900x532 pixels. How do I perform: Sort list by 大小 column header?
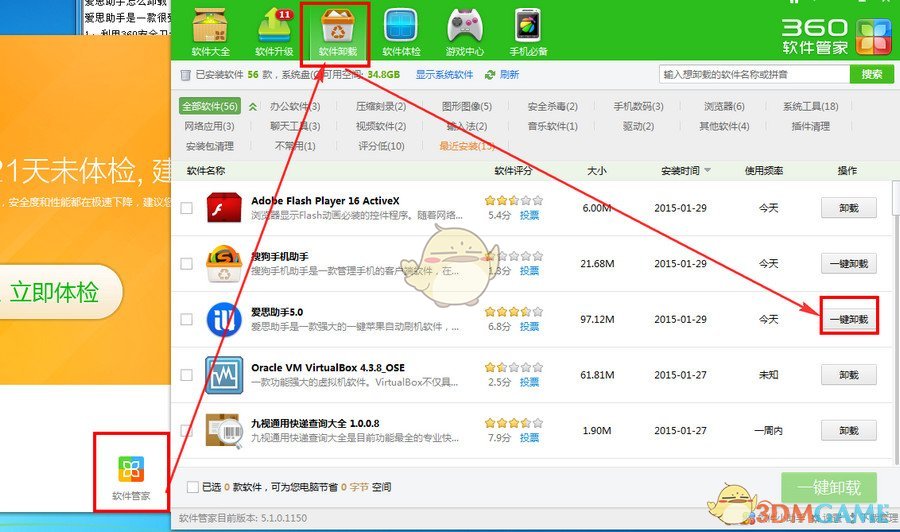click(596, 170)
